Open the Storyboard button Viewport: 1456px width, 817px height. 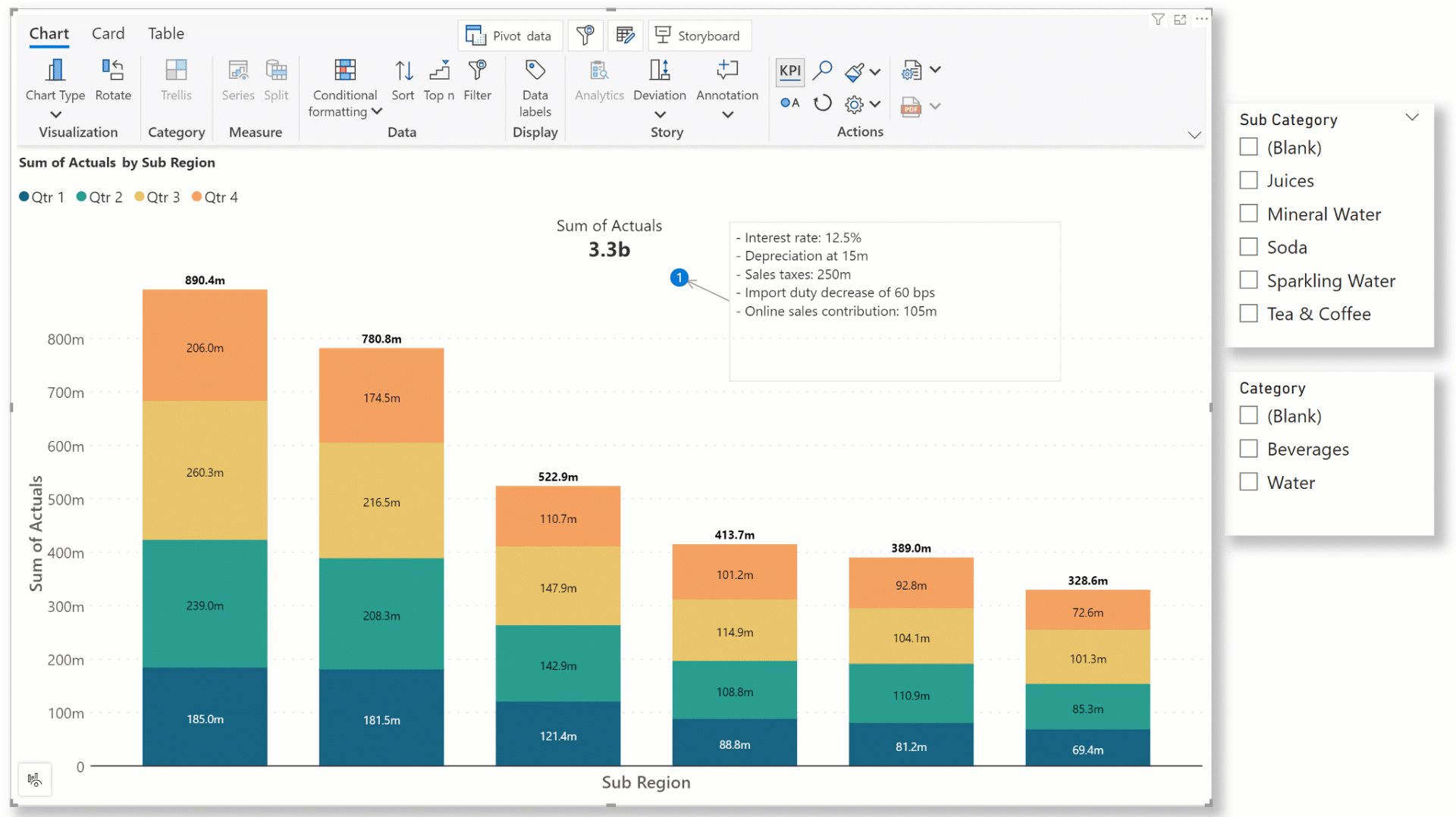point(698,36)
